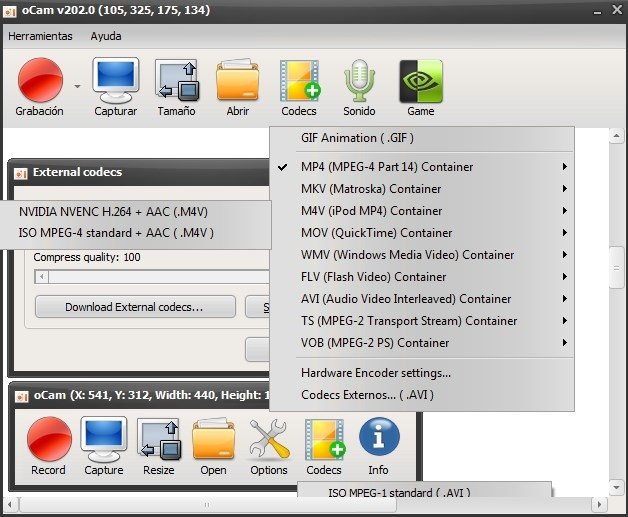The width and height of the screenshot is (628, 517).
Task: Click the oCam title bar app icon
Action: click(x=10, y=11)
